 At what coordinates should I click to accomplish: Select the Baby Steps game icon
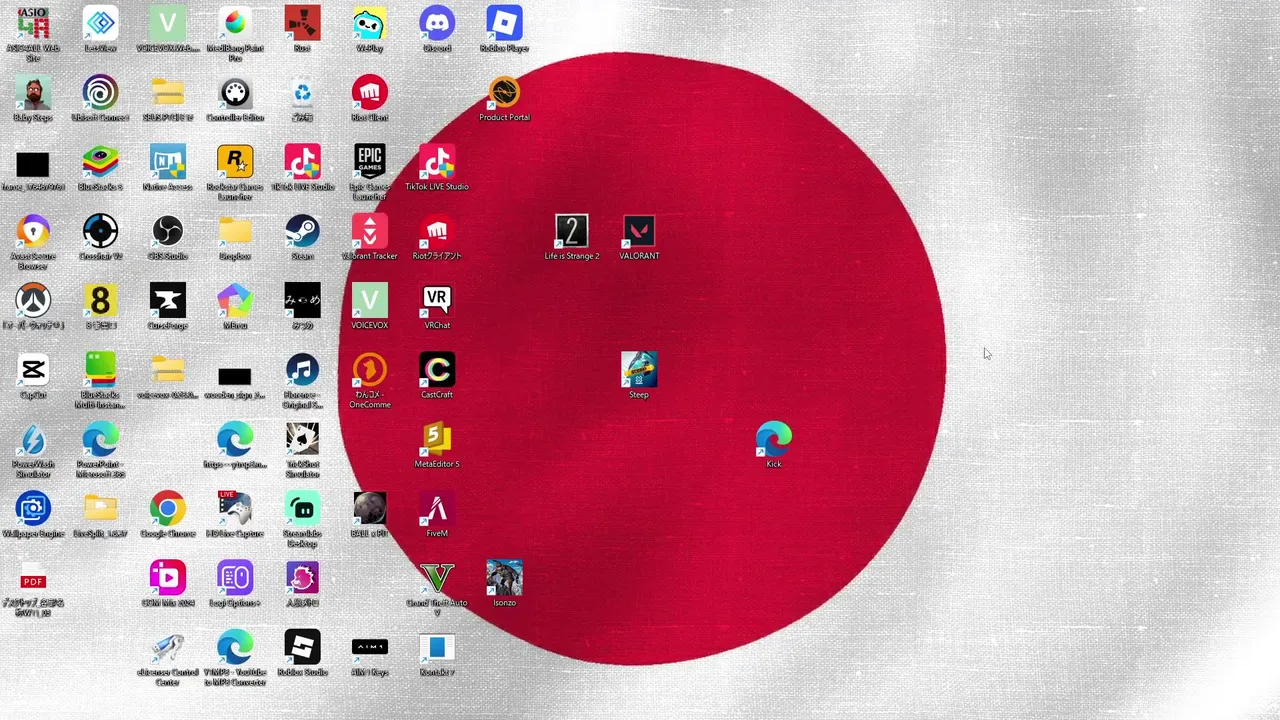pyautogui.click(x=33, y=93)
